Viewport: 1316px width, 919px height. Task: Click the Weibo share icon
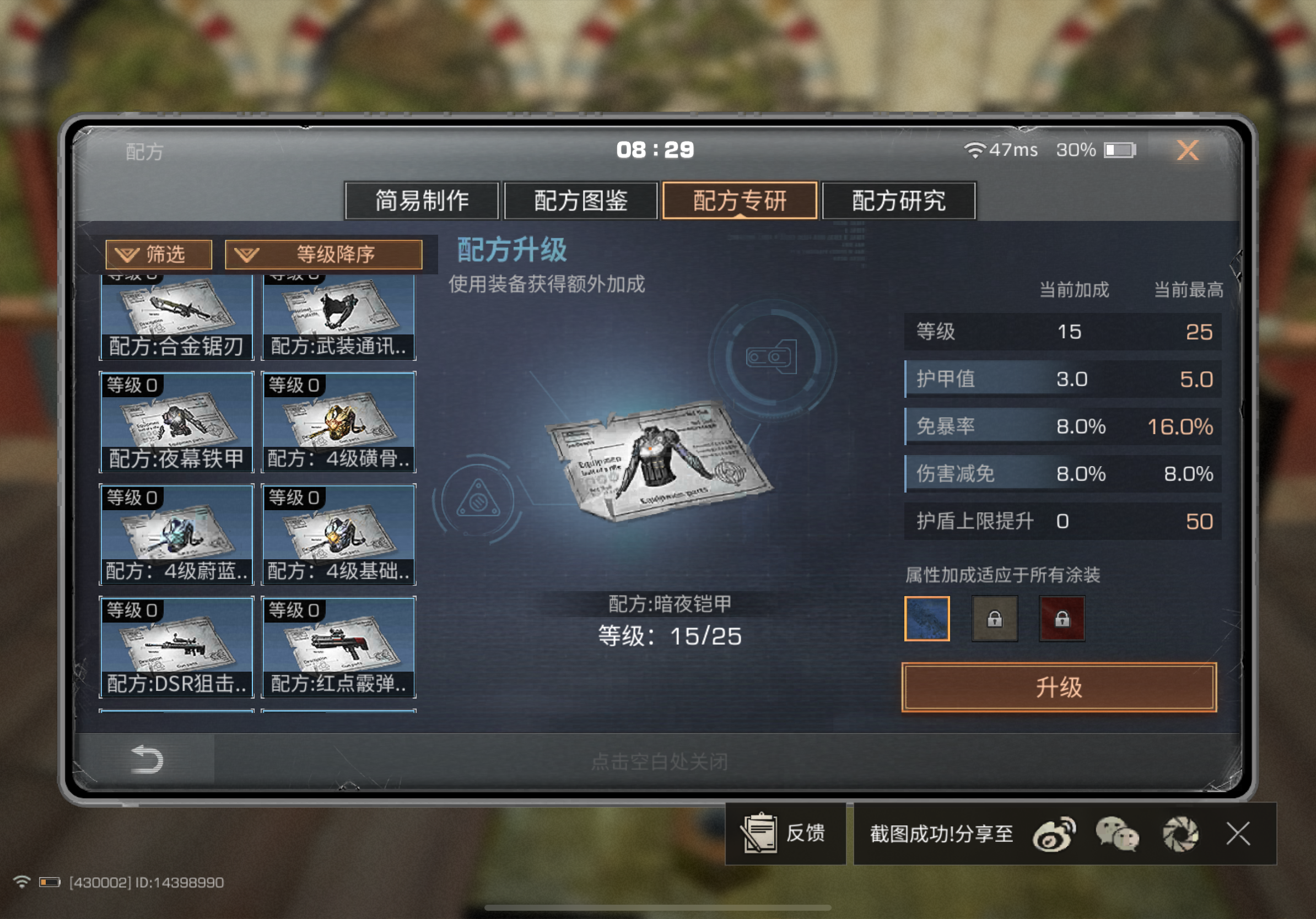coord(1054,834)
